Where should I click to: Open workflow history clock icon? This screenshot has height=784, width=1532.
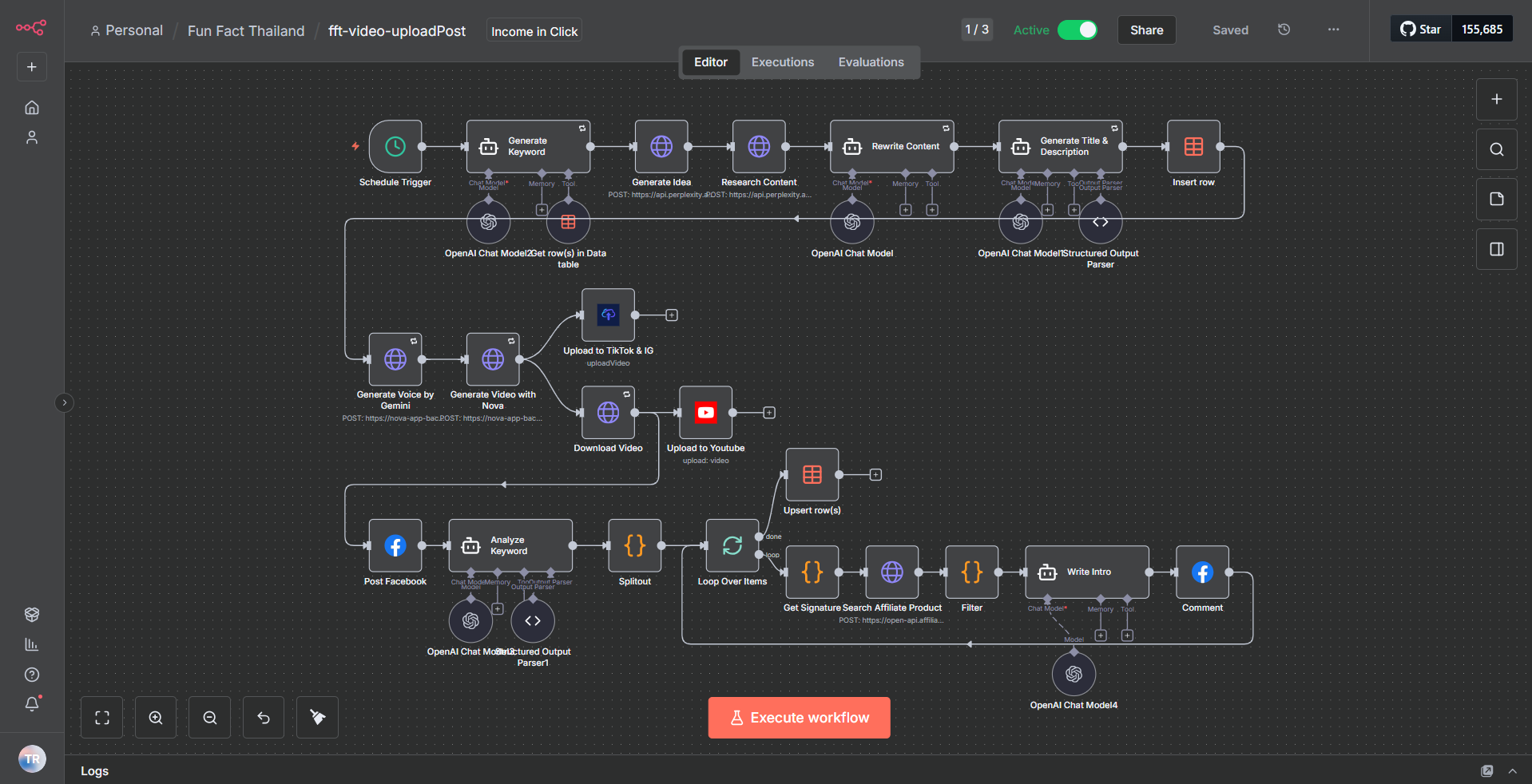(x=1284, y=30)
